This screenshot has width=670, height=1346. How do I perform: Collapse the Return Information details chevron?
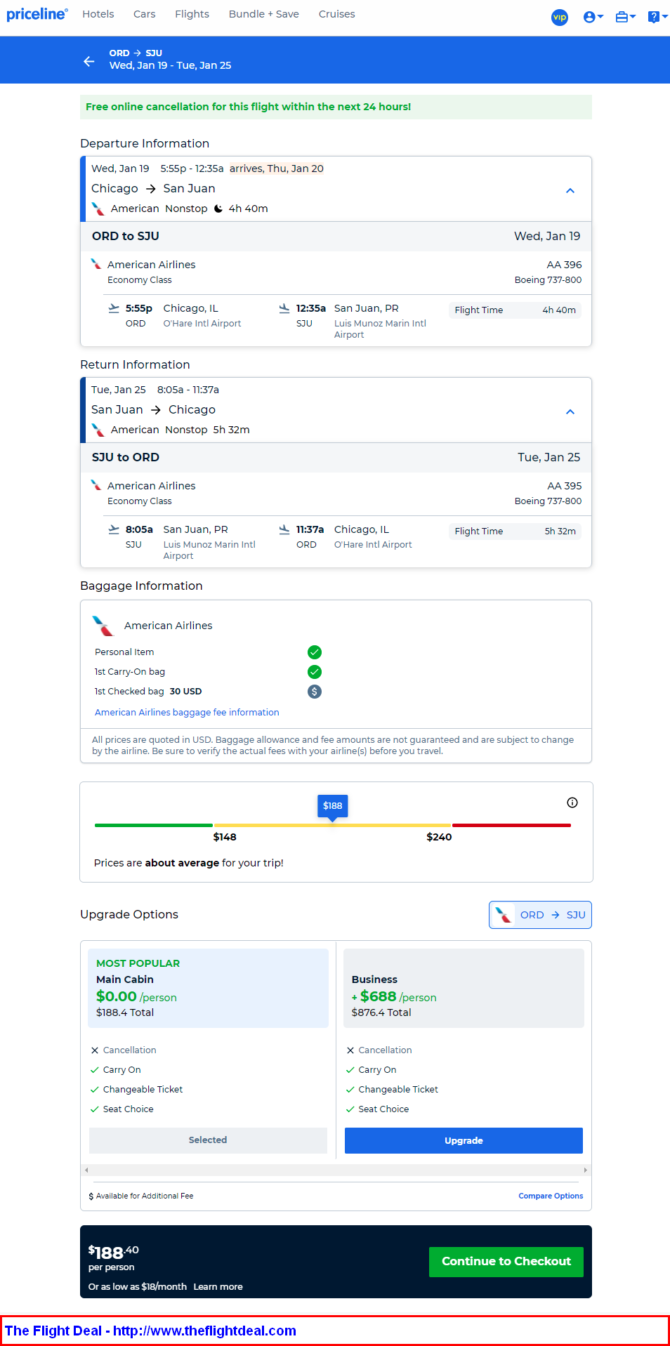click(x=570, y=411)
